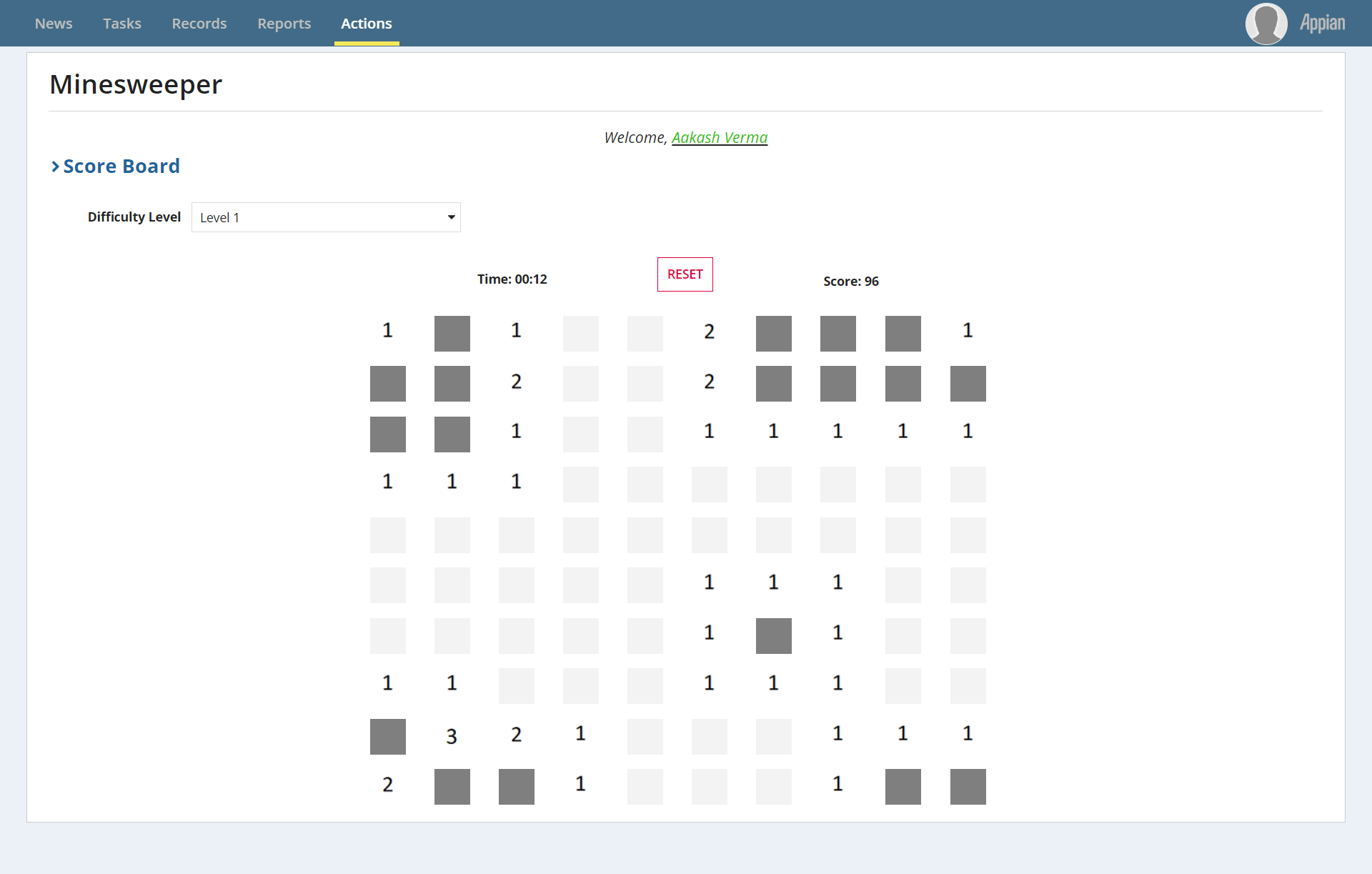Navigate to the Records section

tap(199, 23)
